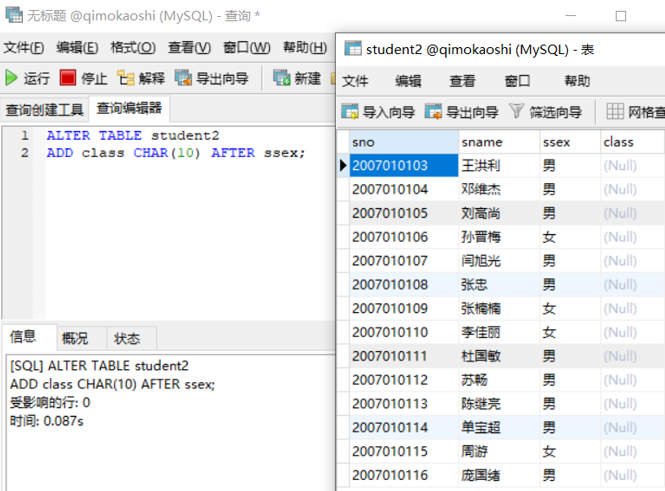This screenshot has width=665, height=491.
Task: Select cell 2007010108
Action: pos(403,285)
